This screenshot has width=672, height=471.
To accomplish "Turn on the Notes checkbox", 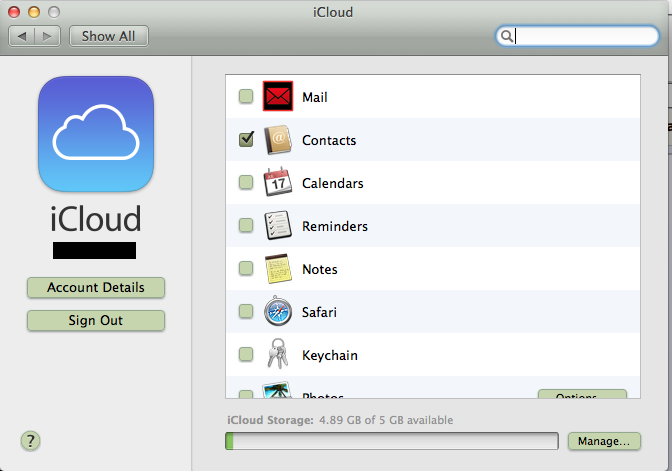I will (x=246, y=268).
